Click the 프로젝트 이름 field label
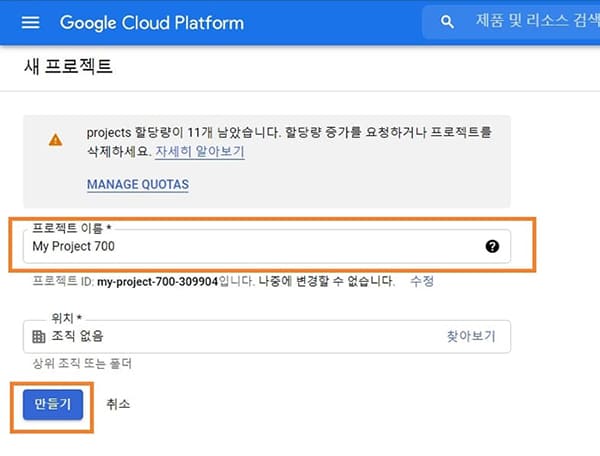 [x=72, y=228]
